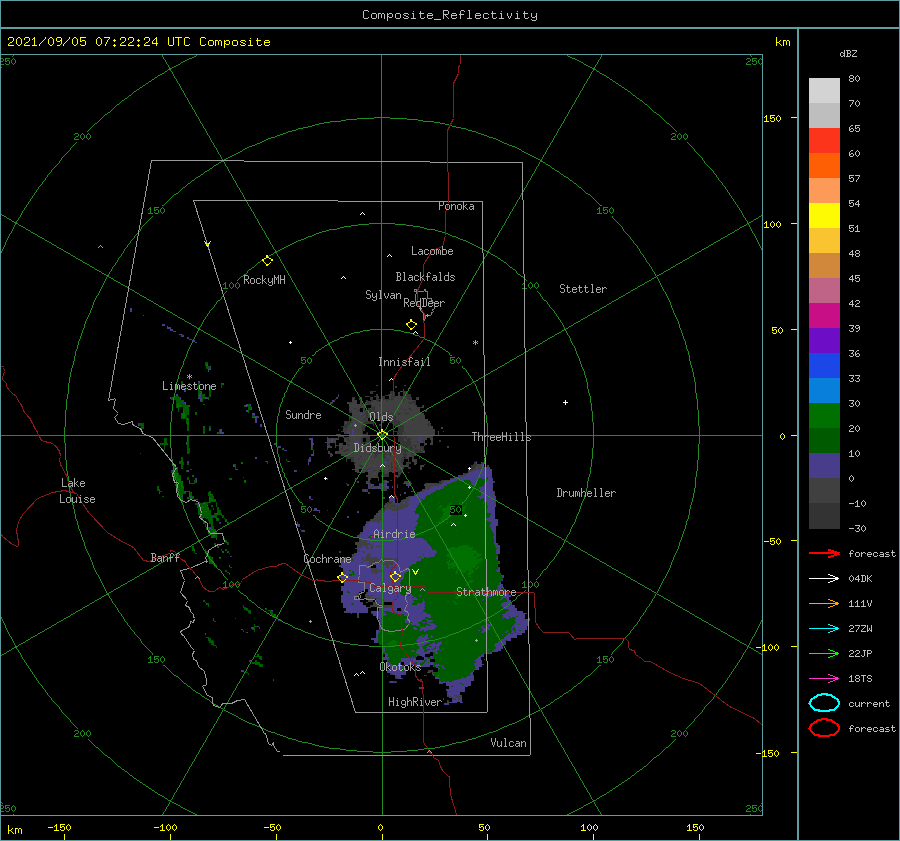This screenshot has width=900, height=841.
Task: Click the Strathmore label
Action: [x=486, y=592]
